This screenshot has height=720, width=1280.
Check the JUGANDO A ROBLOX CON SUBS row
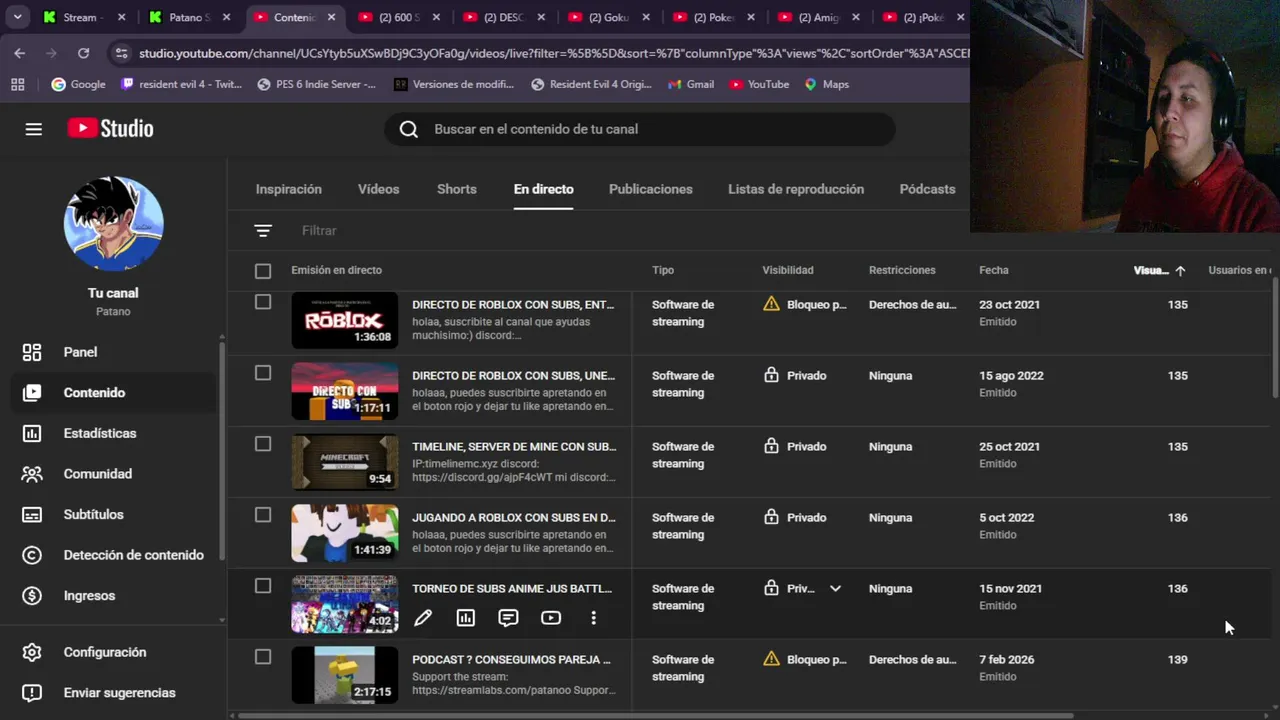pos(263,515)
